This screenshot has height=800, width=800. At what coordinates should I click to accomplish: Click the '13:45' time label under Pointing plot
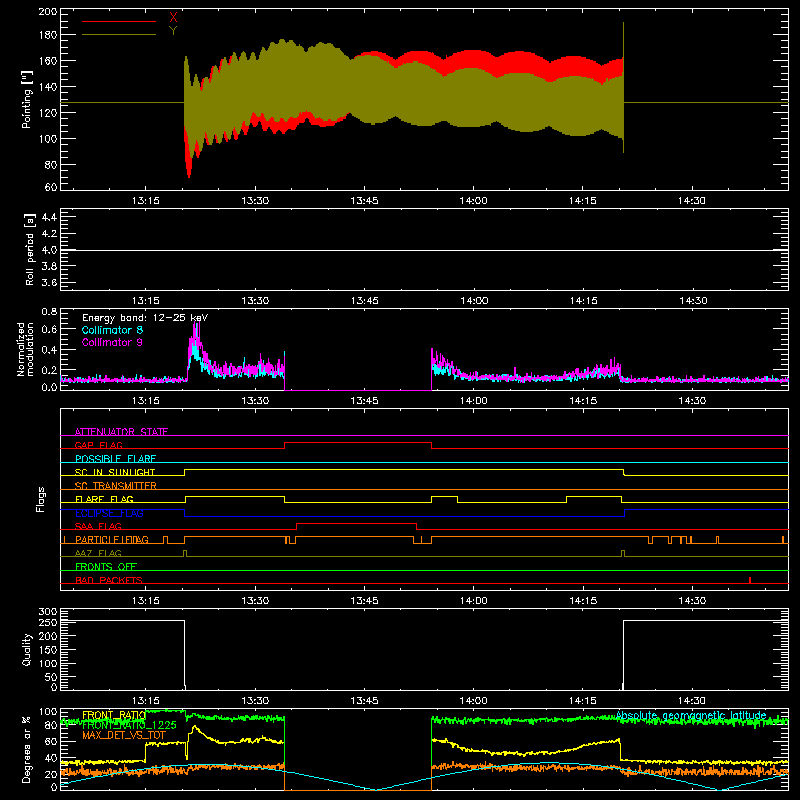364,201
